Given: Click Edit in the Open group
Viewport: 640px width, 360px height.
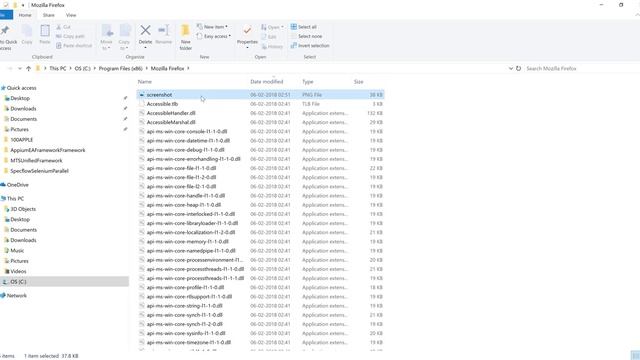Looking at the screenshot, I should [269, 37].
